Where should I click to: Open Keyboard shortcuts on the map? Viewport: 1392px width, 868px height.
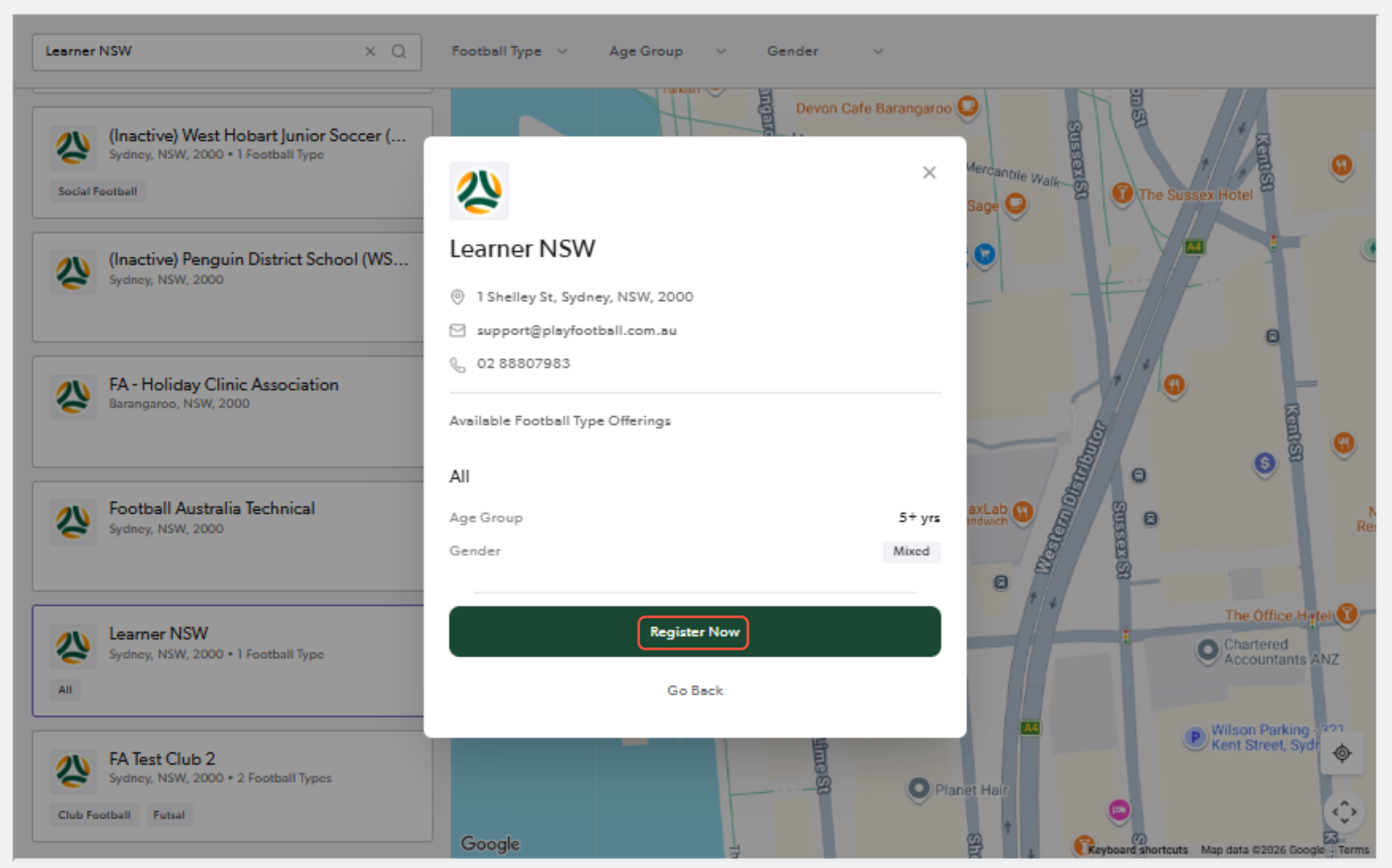[x=1137, y=850]
